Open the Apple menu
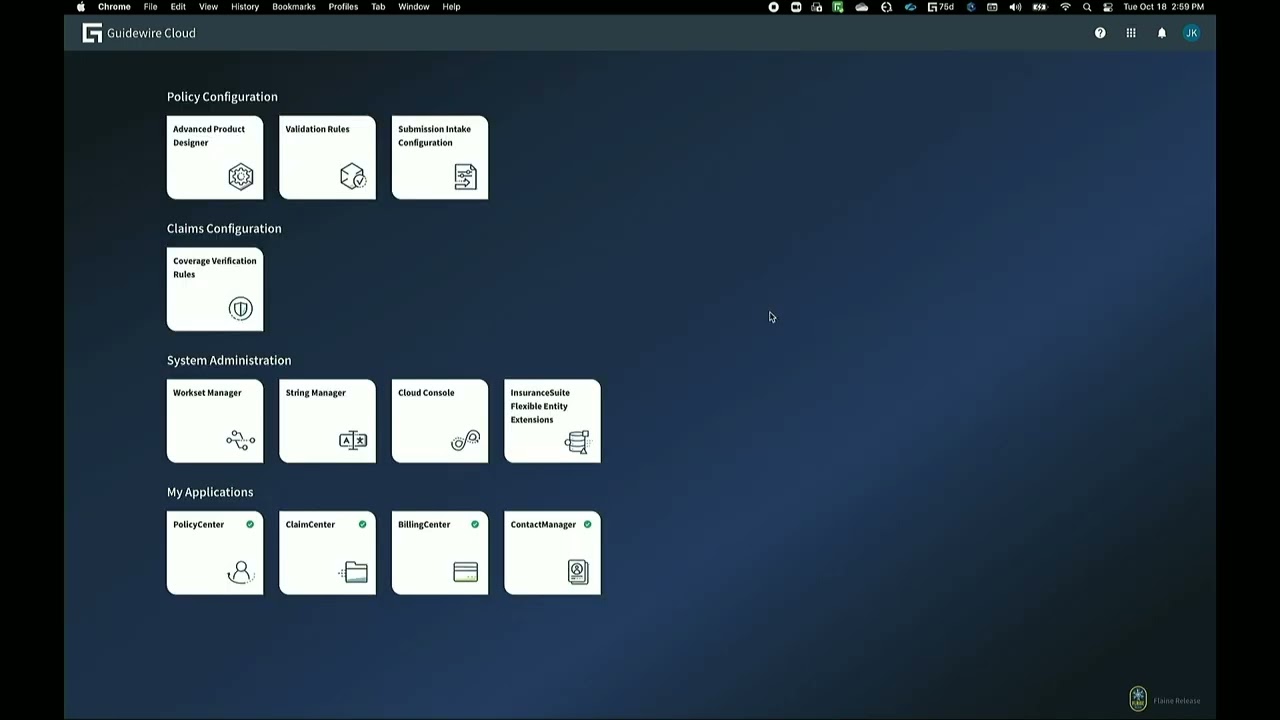Image resolution: width=1280 pixels, height=720 pixels. pos(81,7)
